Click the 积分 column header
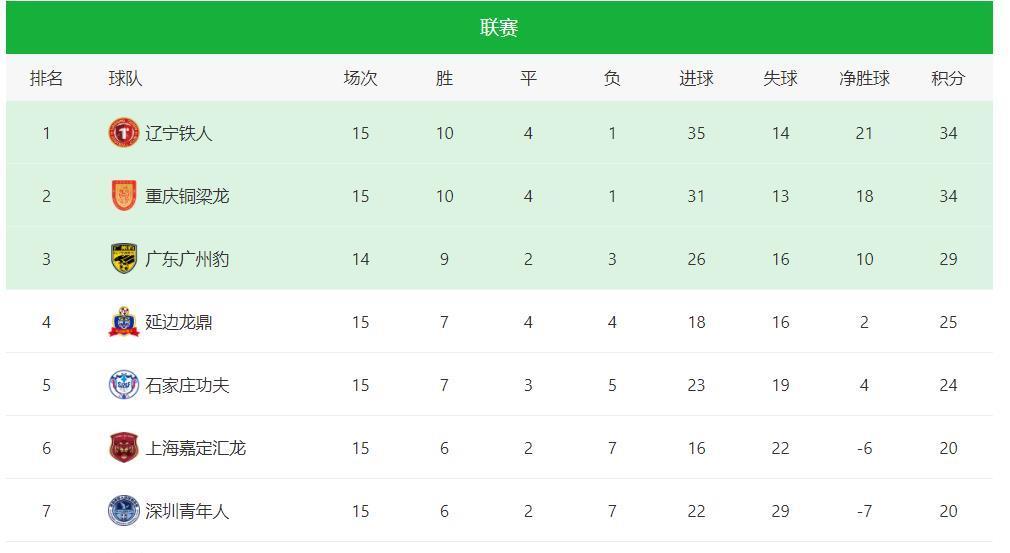Image resolution: width=1010 pixels, height=553 pixels. coord(948,79)
